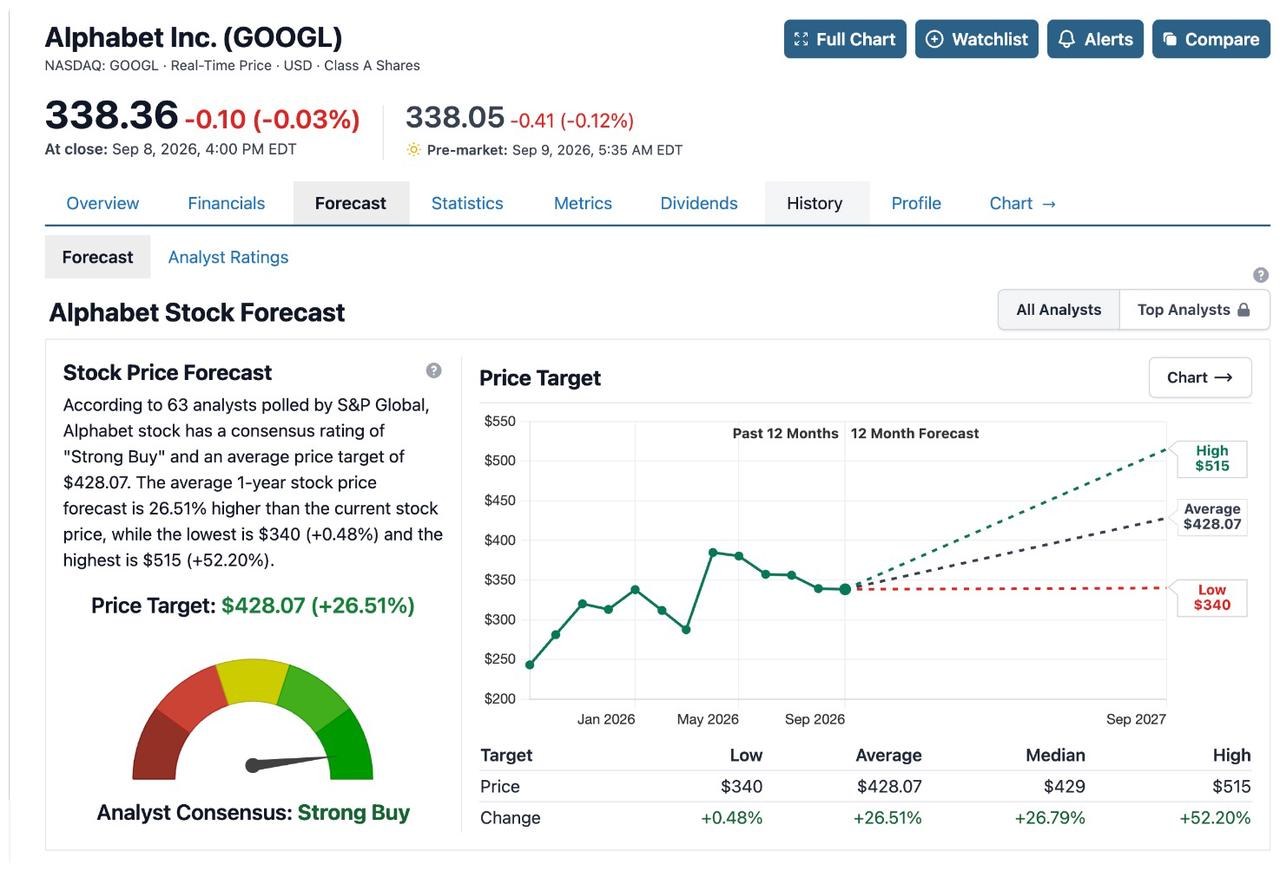
Task: Click the dark red gauge segment
Action: (x=160, y=745)
